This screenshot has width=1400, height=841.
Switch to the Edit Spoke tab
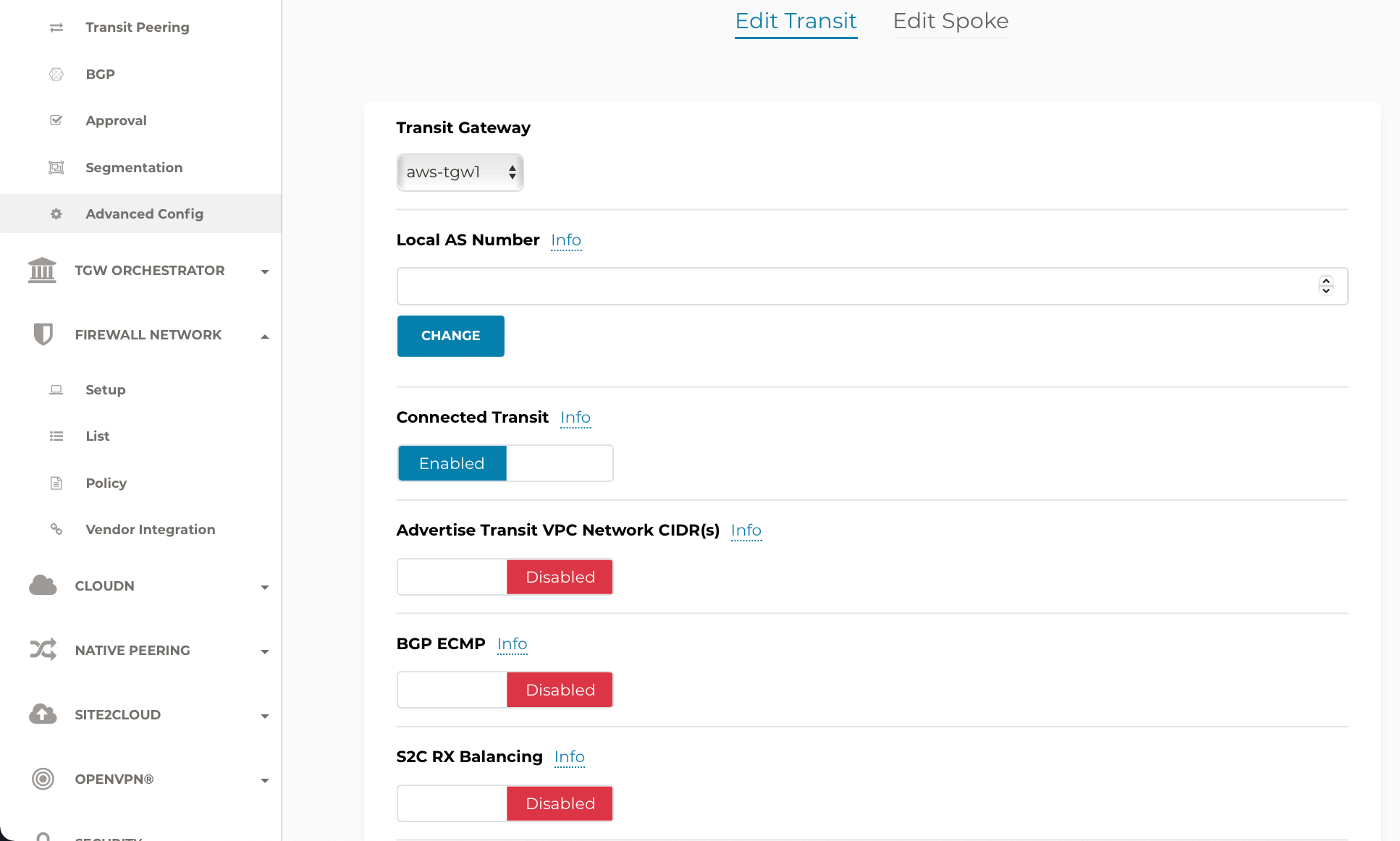(950, 22)
